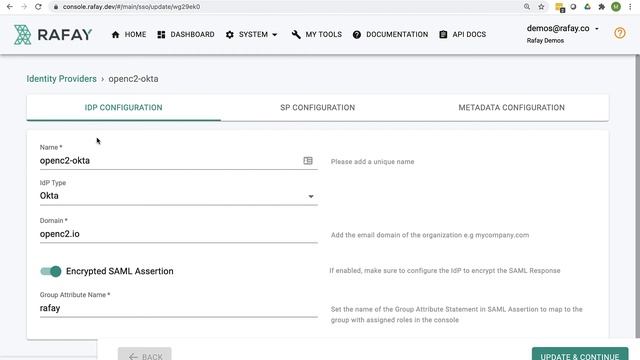This screenshot has width=640, height=360.
Task: Click Update & Continue button
Action: point(580,354)
